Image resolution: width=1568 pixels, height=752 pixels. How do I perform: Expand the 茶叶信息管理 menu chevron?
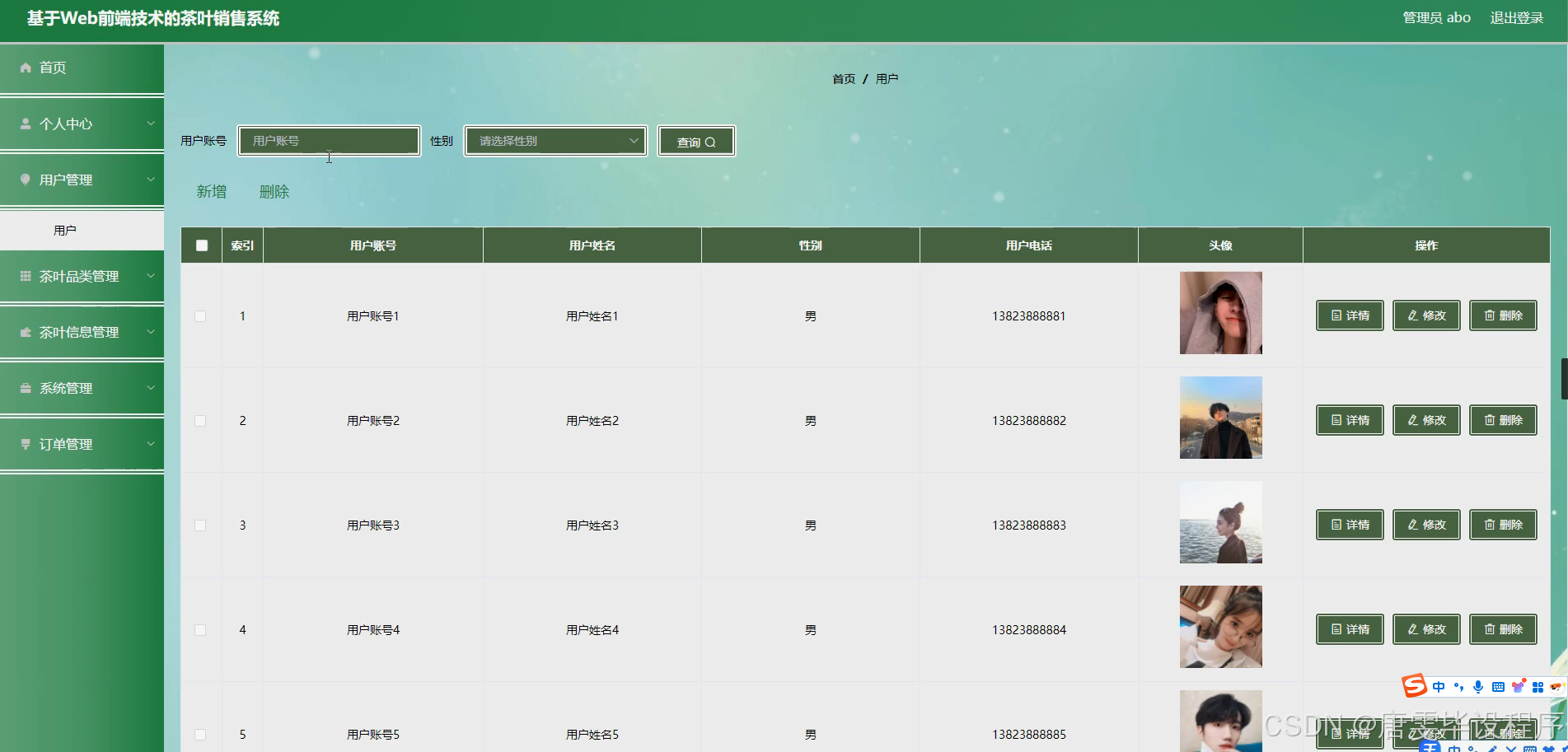[x=151, y=332]
